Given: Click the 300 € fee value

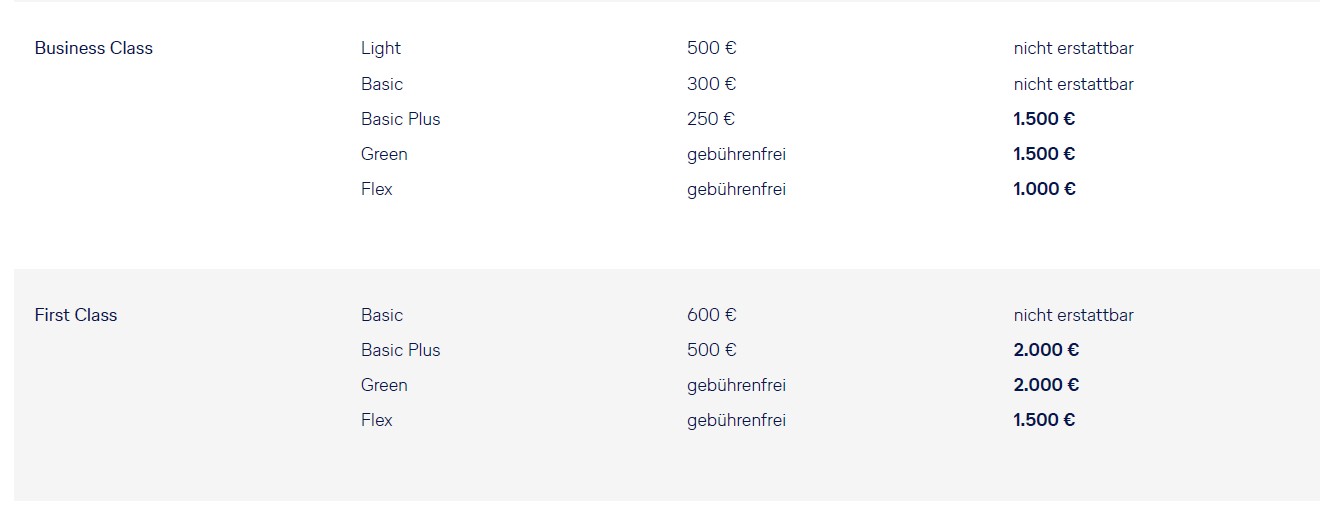Looking at the screenshot, I should 711,84.
